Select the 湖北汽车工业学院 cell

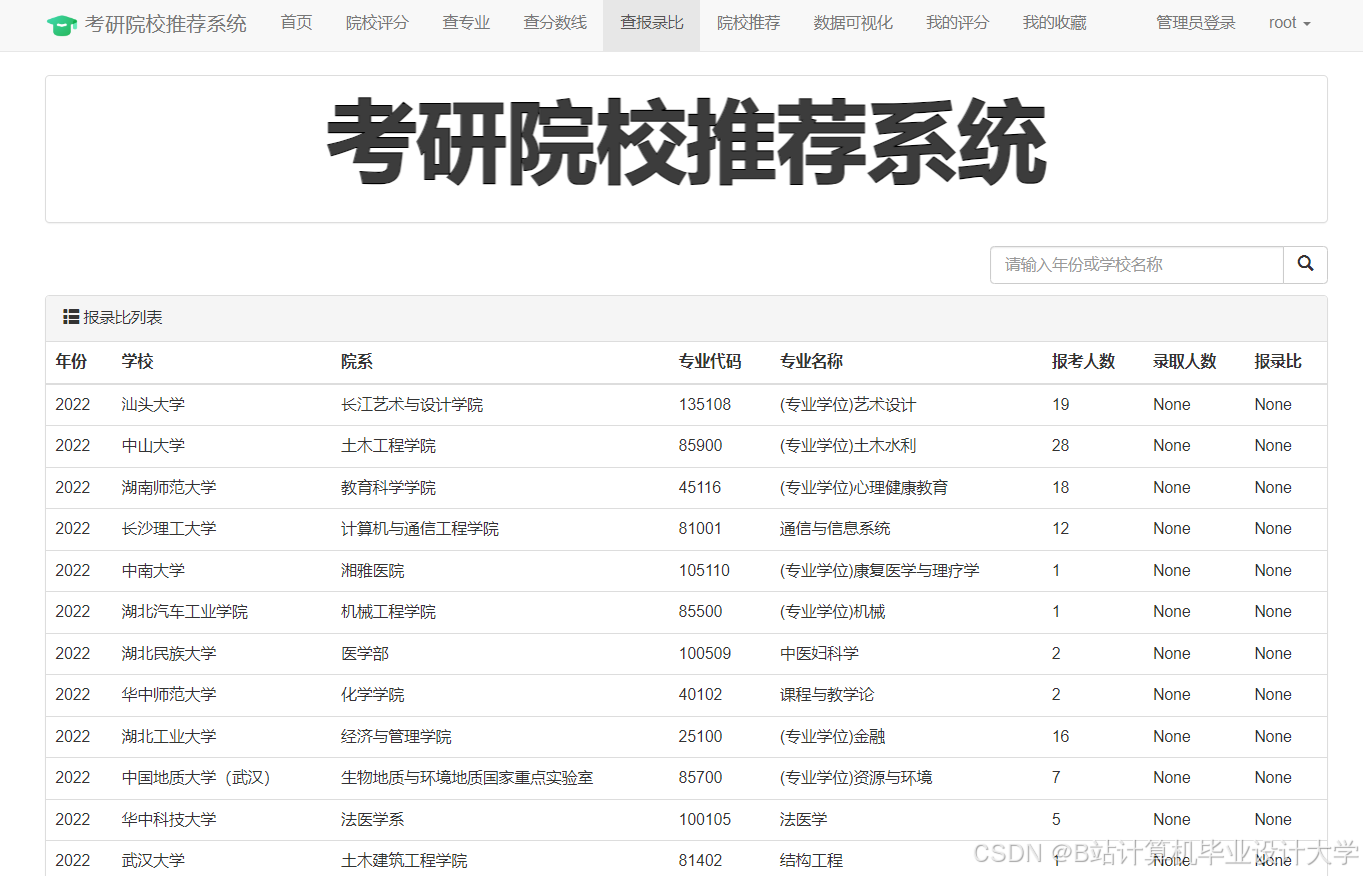coord(184,612)
